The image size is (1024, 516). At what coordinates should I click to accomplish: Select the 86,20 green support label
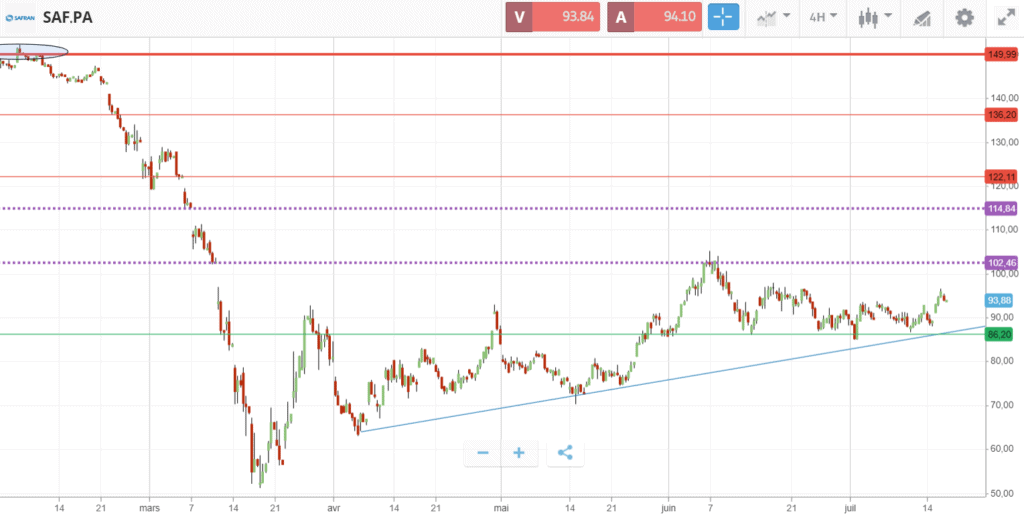click(1001, 334)
